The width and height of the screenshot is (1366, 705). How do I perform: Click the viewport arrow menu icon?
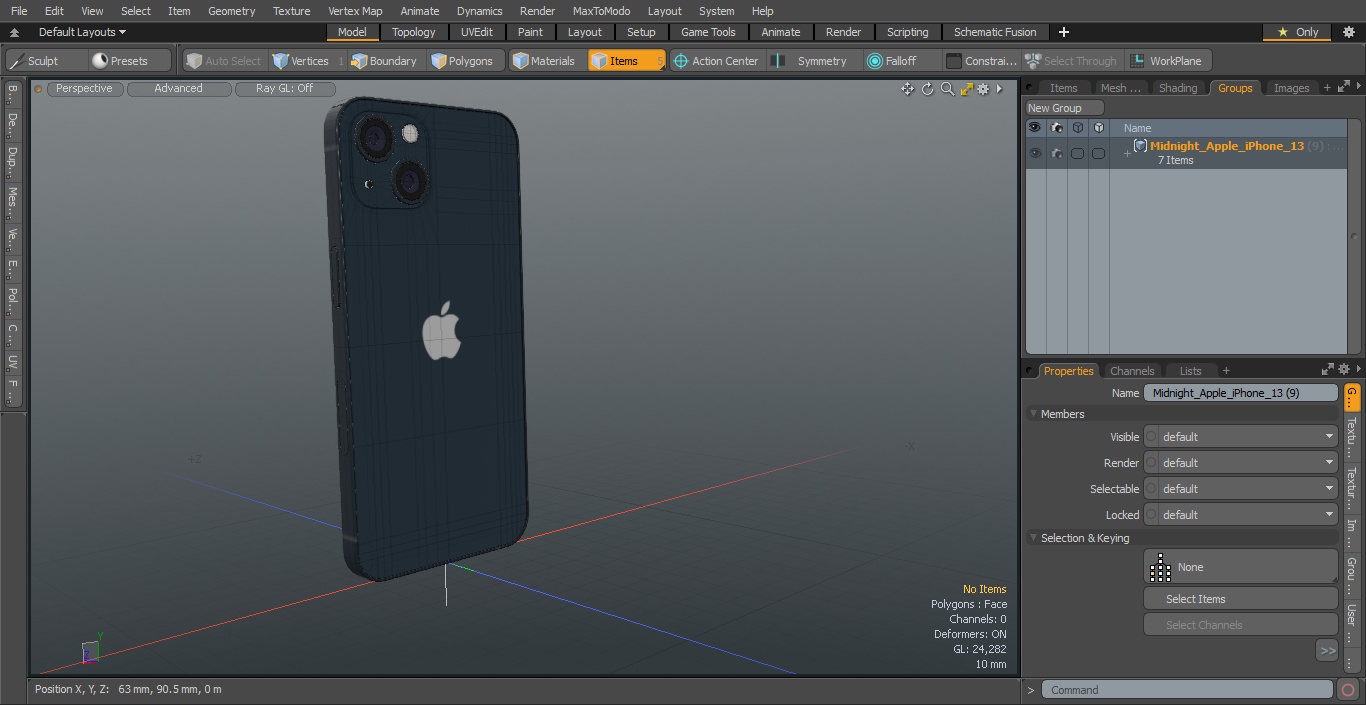click(x=999, y=89)
